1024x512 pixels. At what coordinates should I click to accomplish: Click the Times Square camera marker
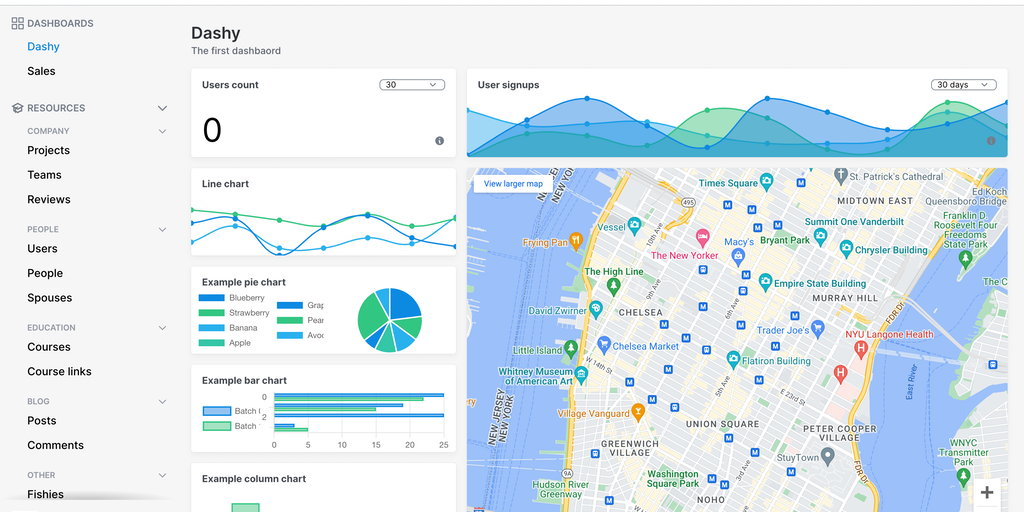pyautogui.click(x=767, y=180)
